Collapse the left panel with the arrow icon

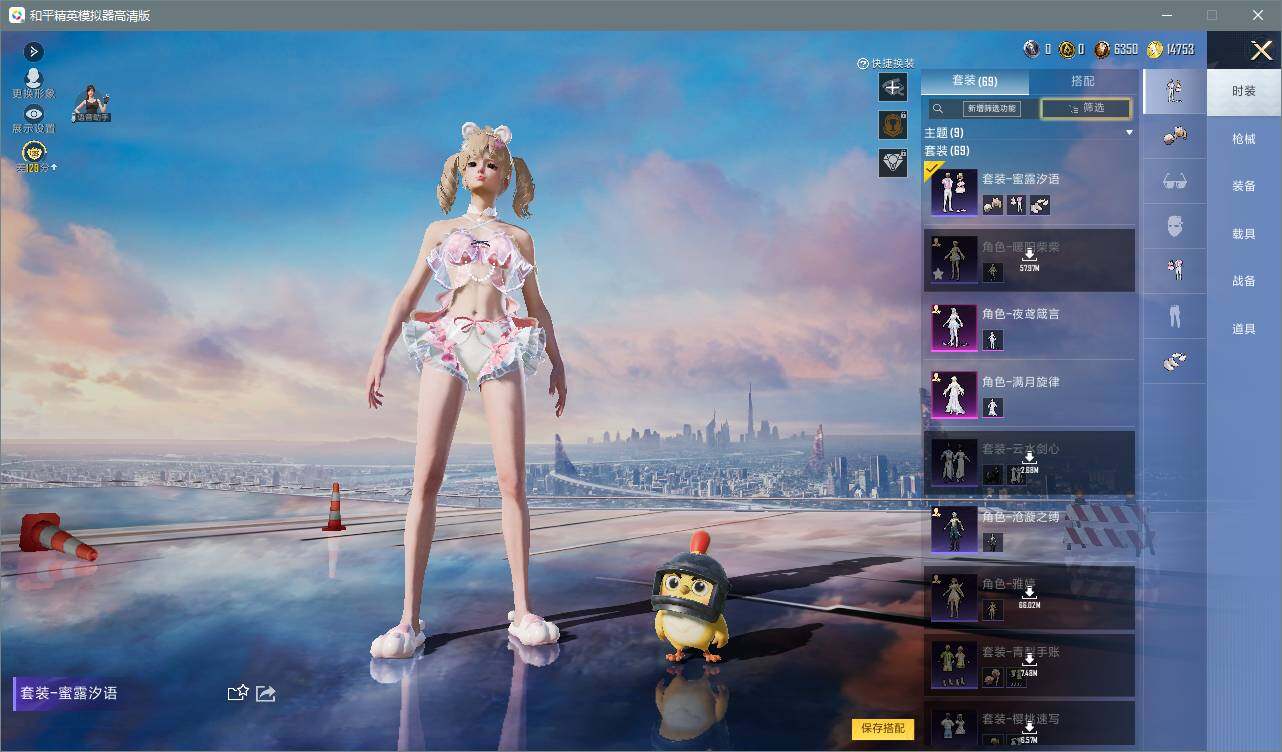pyautogui.click(x=33, y=51)
